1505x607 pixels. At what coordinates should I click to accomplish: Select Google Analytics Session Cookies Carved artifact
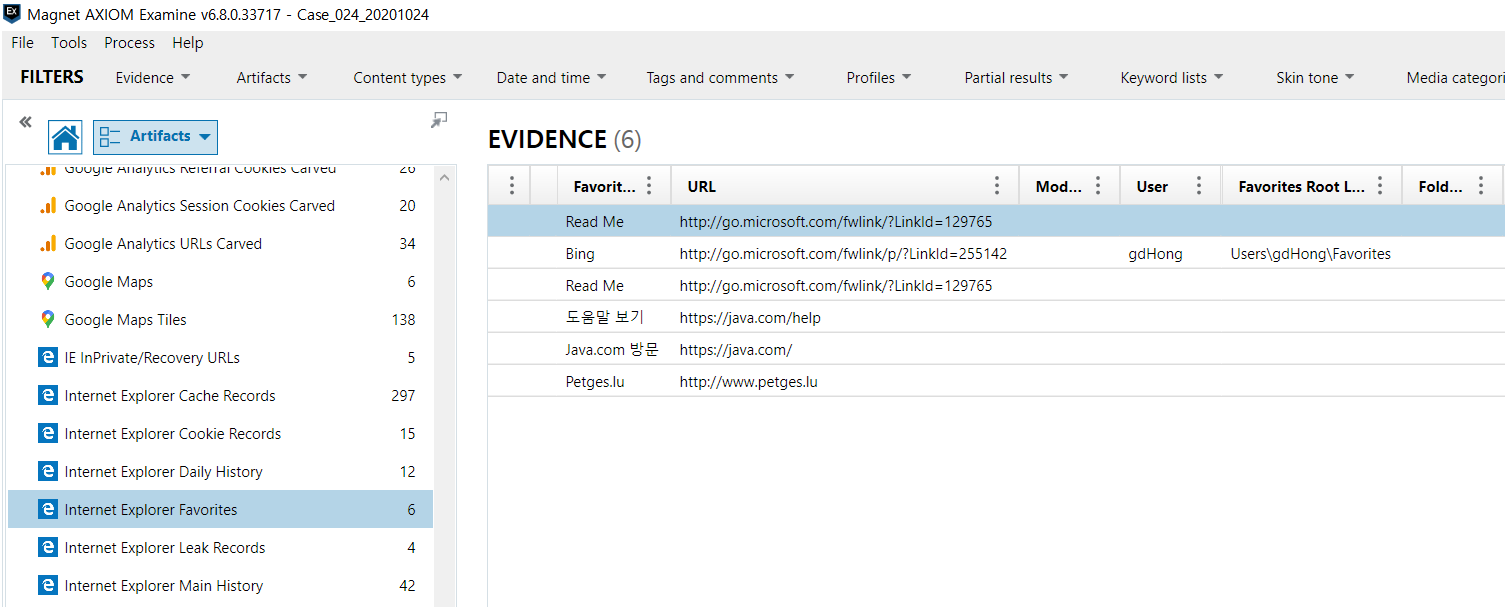pos(220,206)
